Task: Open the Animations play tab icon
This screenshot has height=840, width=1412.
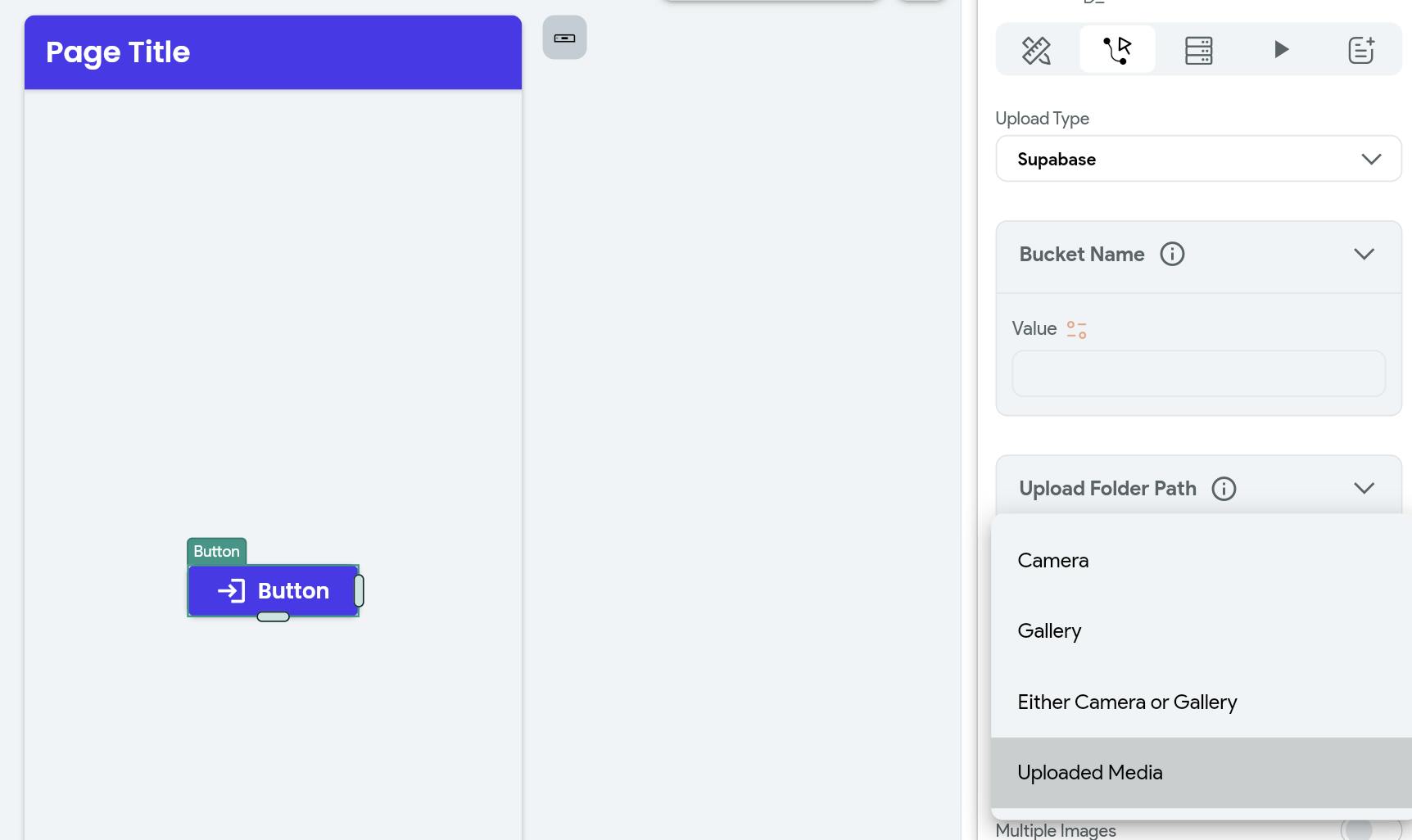Action: pos(1281,50)
